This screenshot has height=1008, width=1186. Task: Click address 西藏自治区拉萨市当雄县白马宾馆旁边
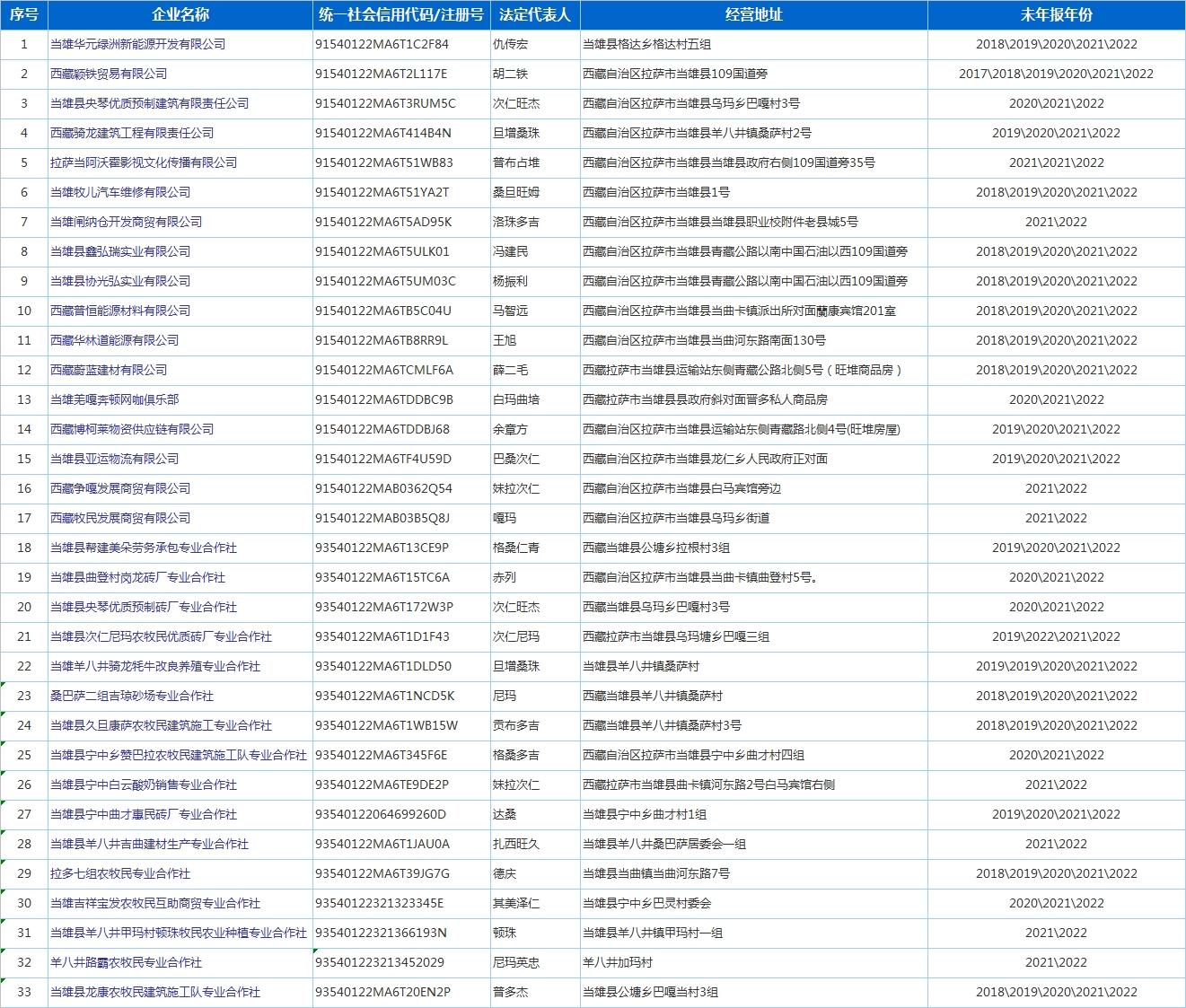click(x=682, y=488)
